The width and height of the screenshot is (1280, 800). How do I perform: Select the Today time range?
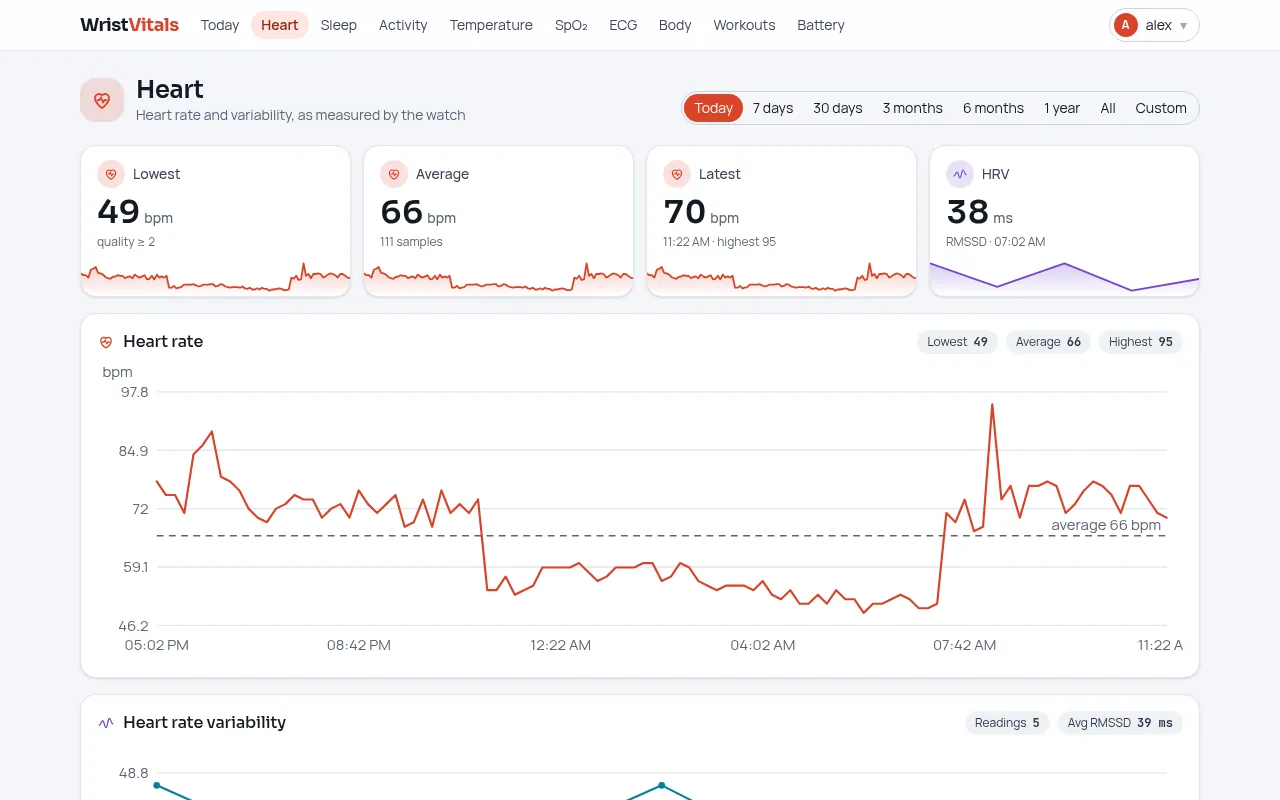[713, 108]
